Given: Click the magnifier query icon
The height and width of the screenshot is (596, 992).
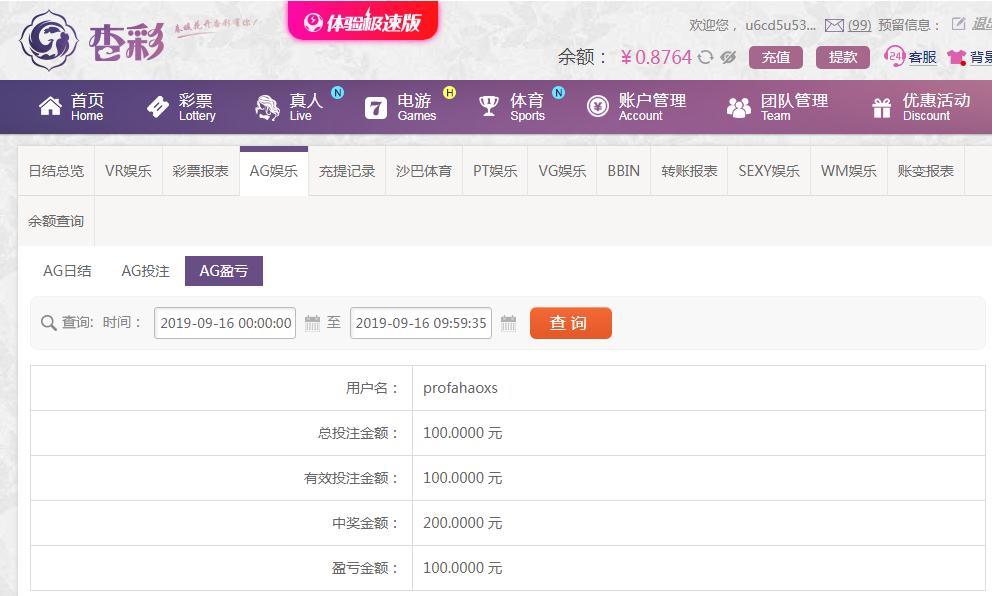Looking at the screenshot, I should tap(49, 323).
